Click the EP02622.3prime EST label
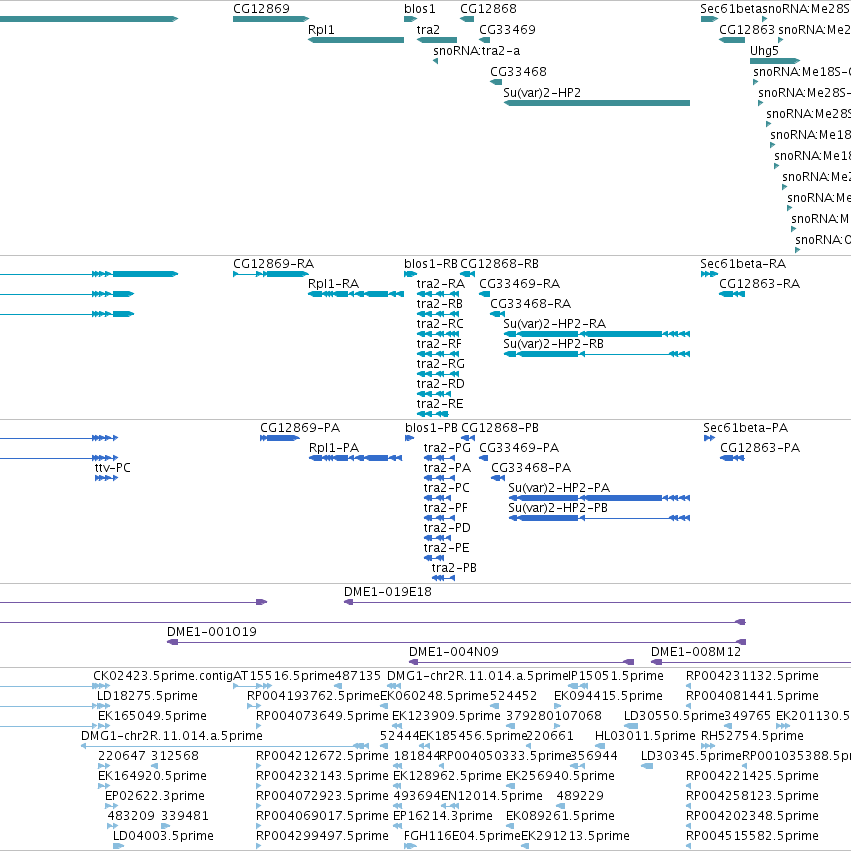Image resolution: width=851 pixels, height=851 pixels. click(155, 796)
